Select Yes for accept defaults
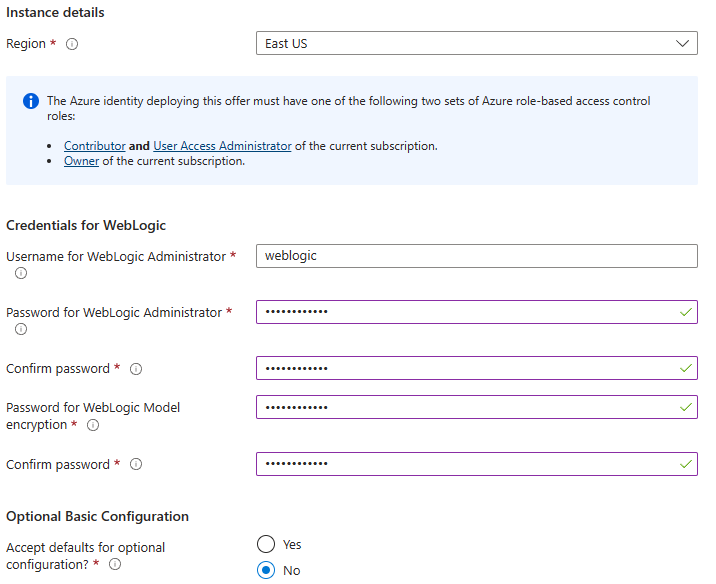The image size is (716, 584). coord(266,545)
